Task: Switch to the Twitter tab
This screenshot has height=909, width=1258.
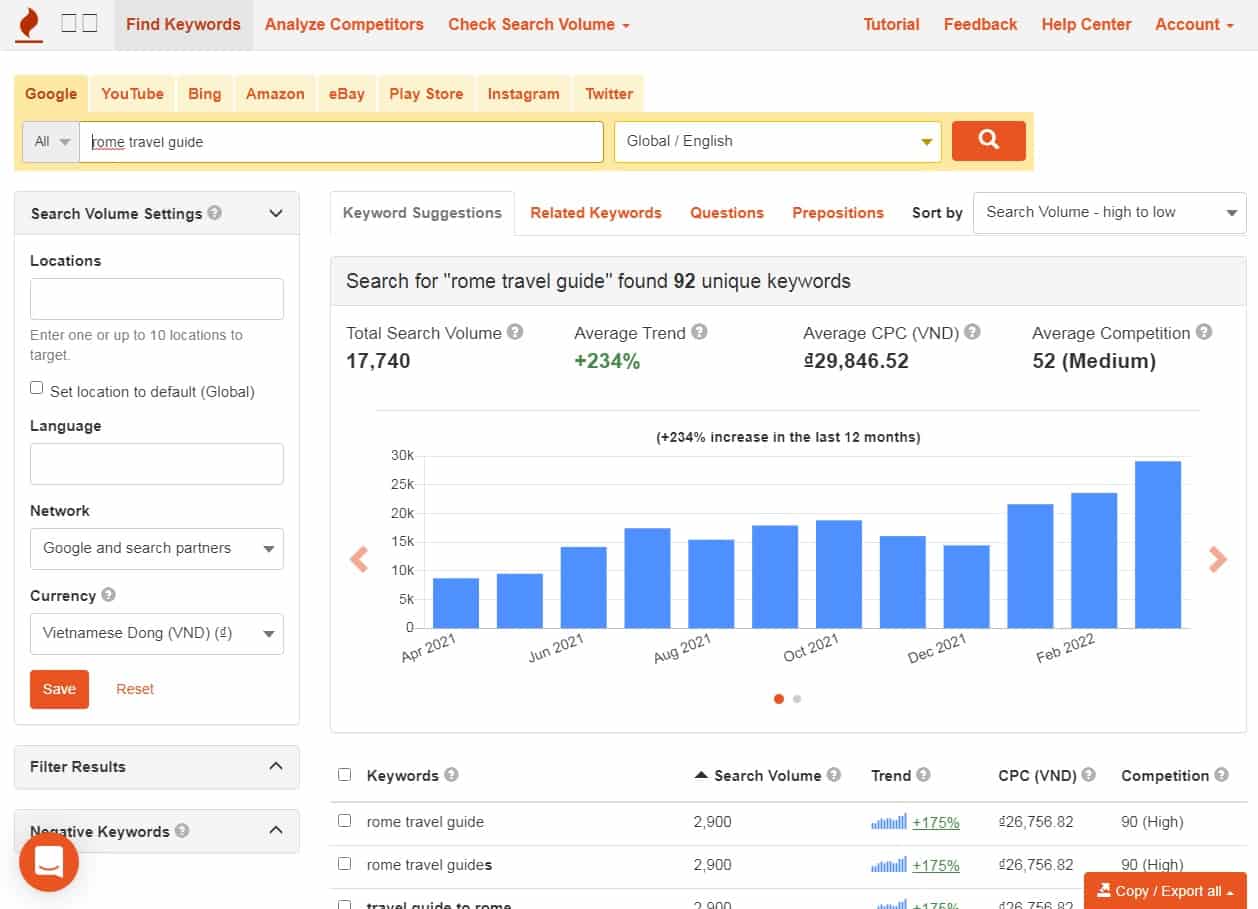Action: point(609,93)
